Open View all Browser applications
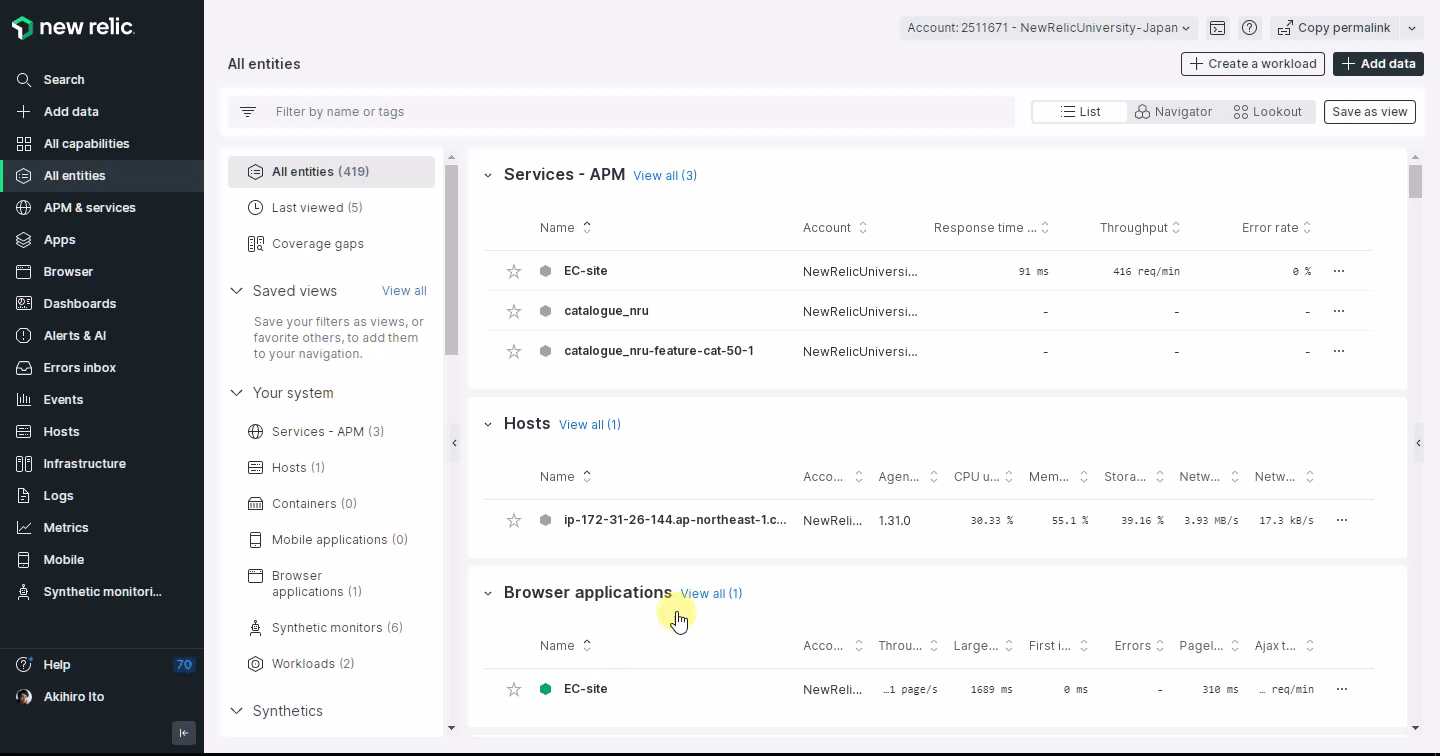Screen dimensions: 1440x756 click(x=711, y=593)
